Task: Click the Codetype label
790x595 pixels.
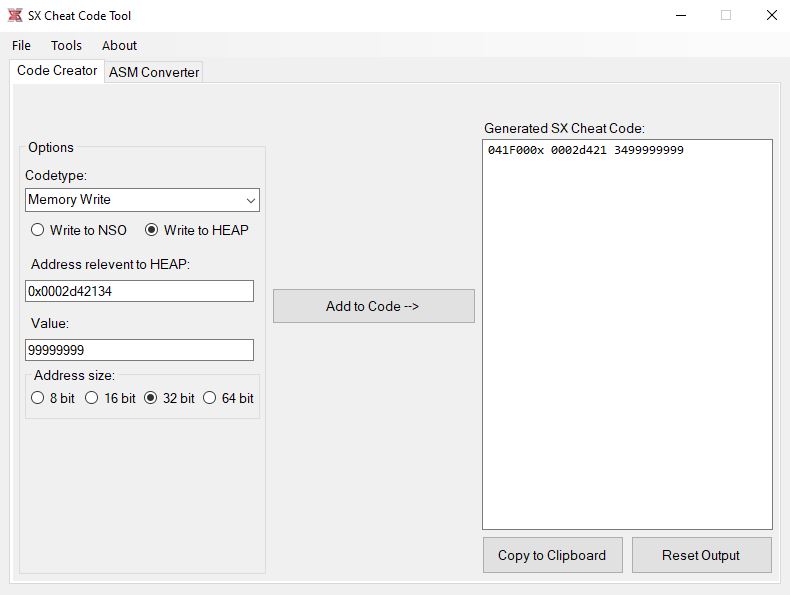Action: point(56,175)
